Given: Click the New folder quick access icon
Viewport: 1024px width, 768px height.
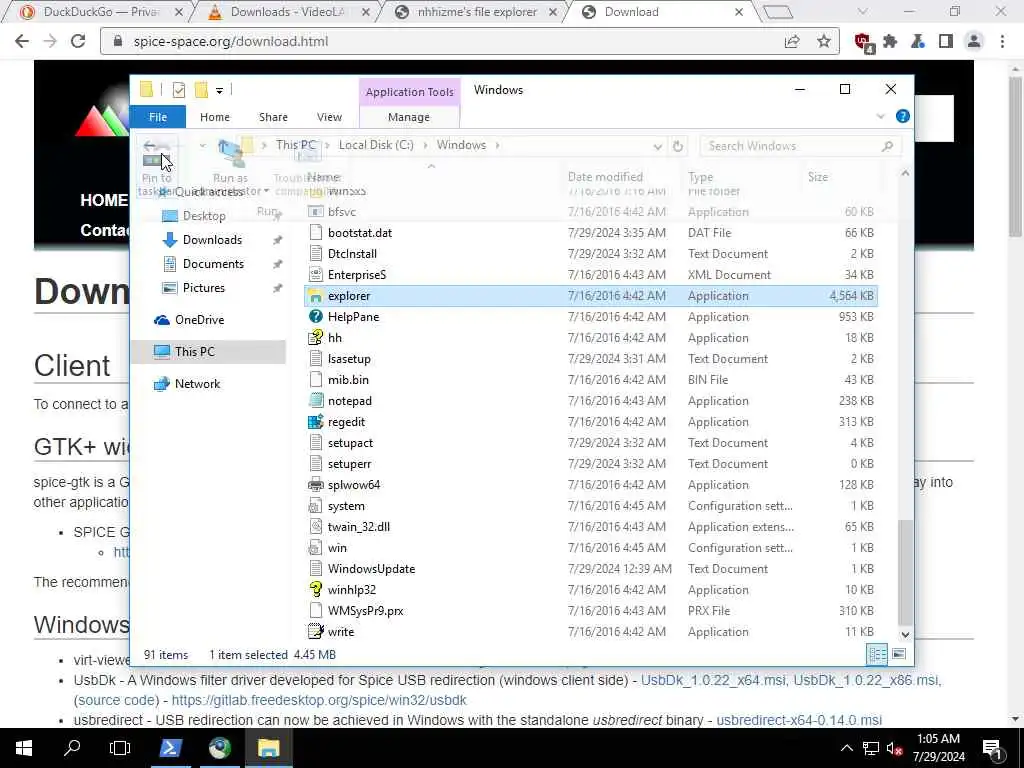Looking at the screenshot, I should pos(201,89).
